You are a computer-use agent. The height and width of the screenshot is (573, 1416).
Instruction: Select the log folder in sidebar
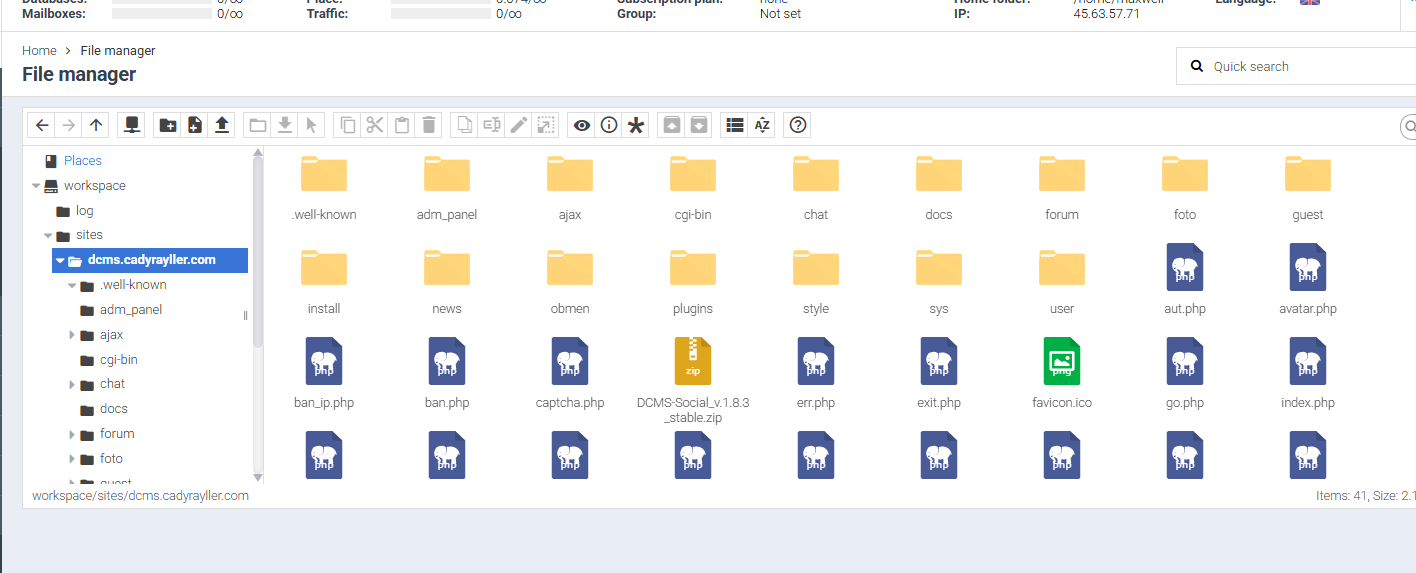84,211
